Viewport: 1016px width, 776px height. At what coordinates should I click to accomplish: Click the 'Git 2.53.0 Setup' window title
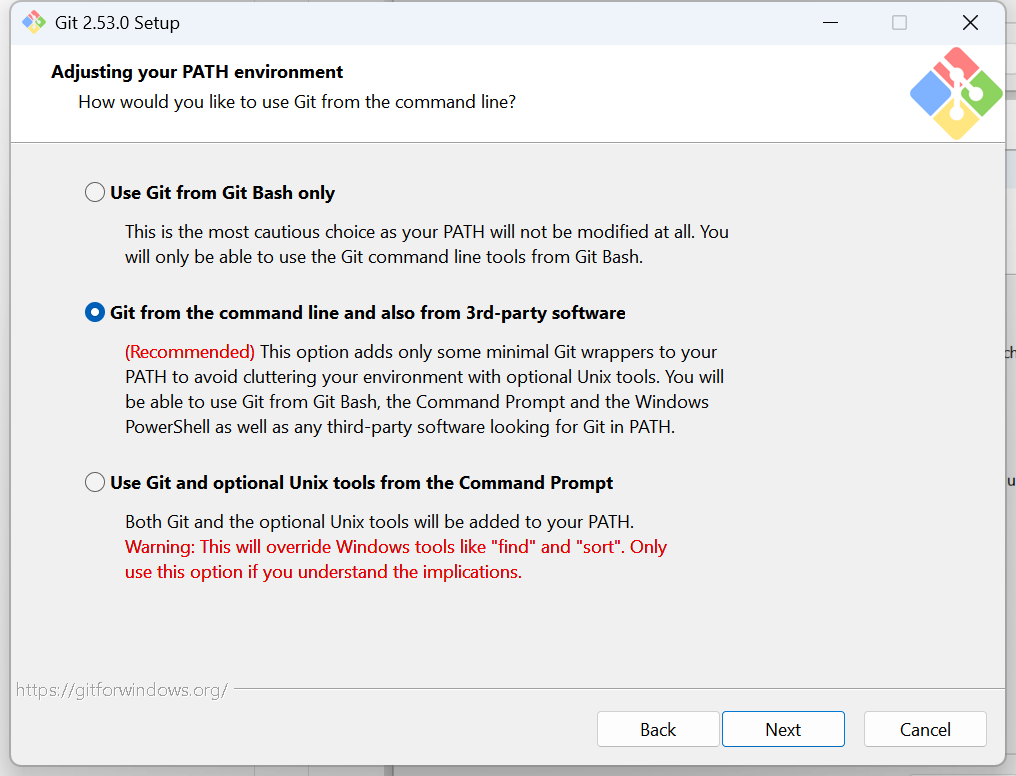pyautogui.click(x=117, y=23)
